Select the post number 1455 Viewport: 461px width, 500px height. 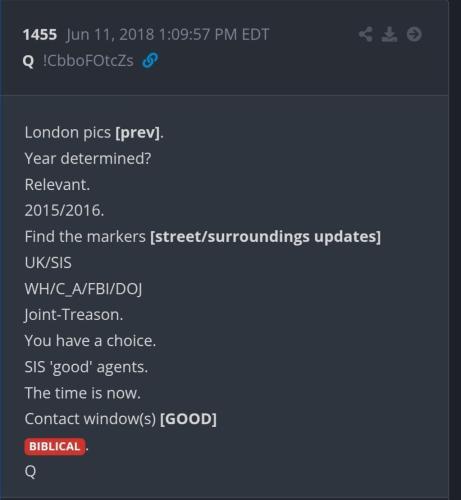pos(40,35)
